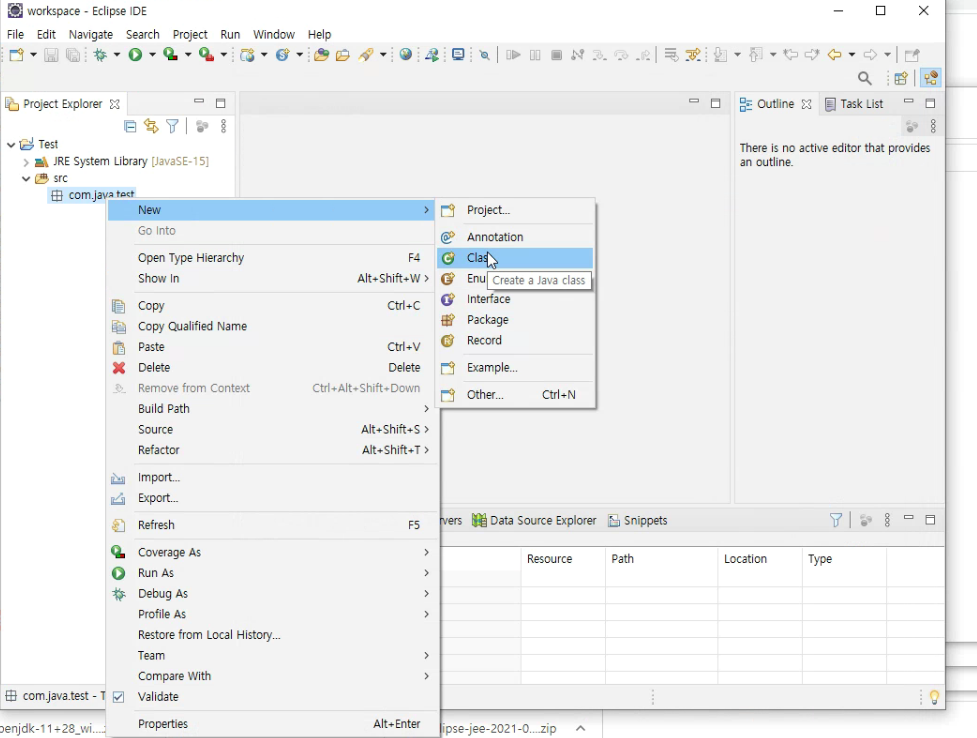Click the Back navigation arrow in toolbar

pyautogui.click(x=834, y=55)
